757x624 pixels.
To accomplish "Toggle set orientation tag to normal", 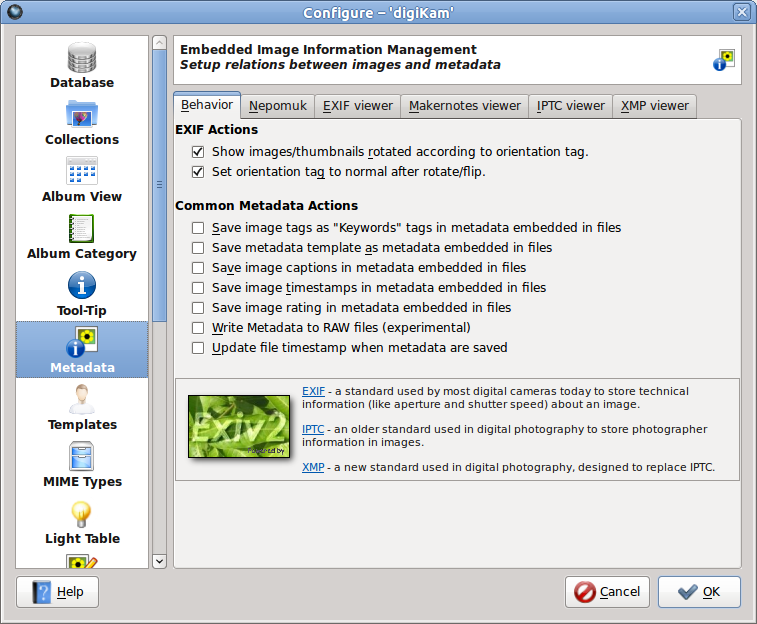I will pyautogui.click(x=198, y=172).
